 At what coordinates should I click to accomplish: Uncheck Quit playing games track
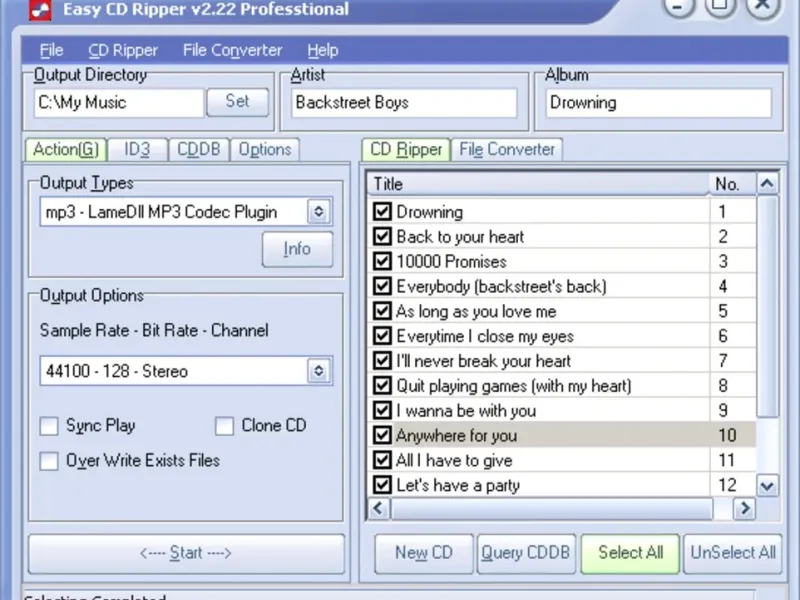[382, 386]
